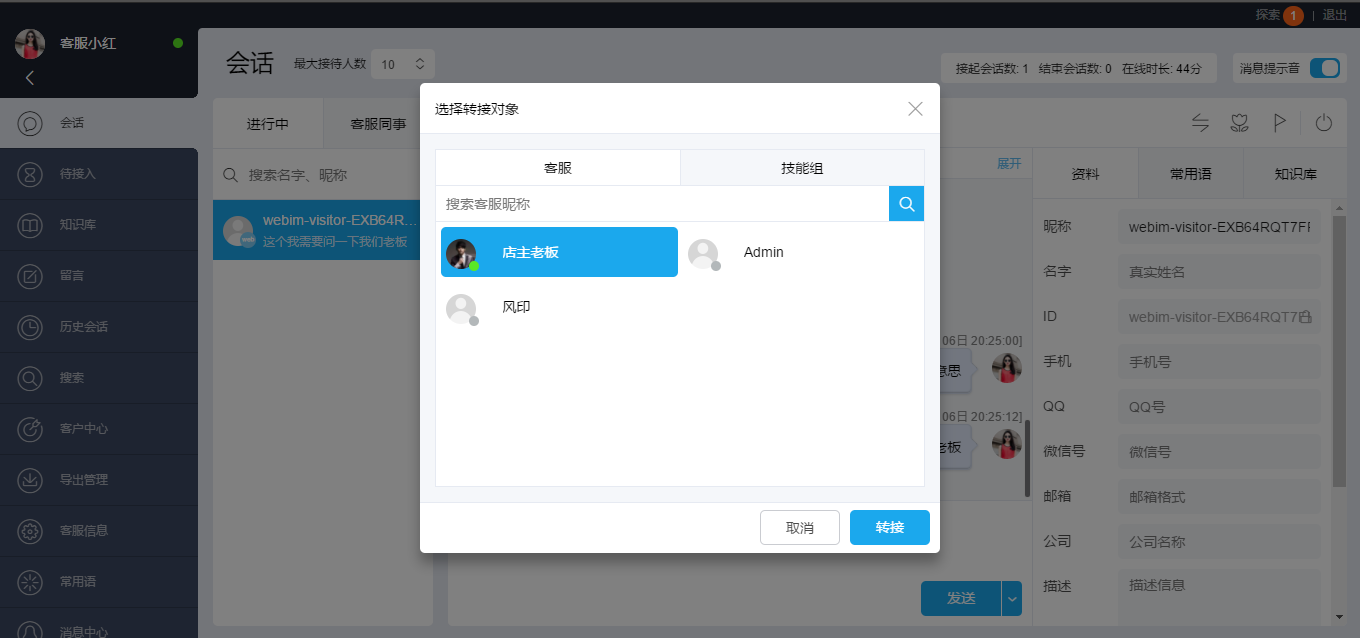Click the 公司名称 field
The width and height of the screenshot is (1360, 638).
click(x=1219, y=542)
